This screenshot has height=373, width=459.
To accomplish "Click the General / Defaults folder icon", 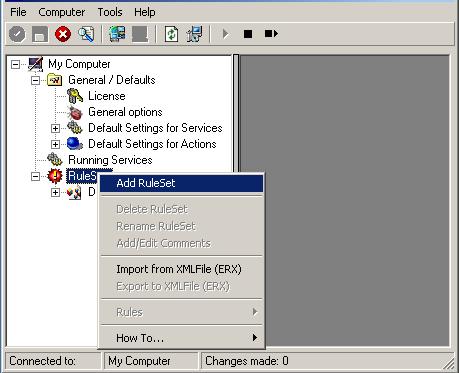I will tap(54, 80).
